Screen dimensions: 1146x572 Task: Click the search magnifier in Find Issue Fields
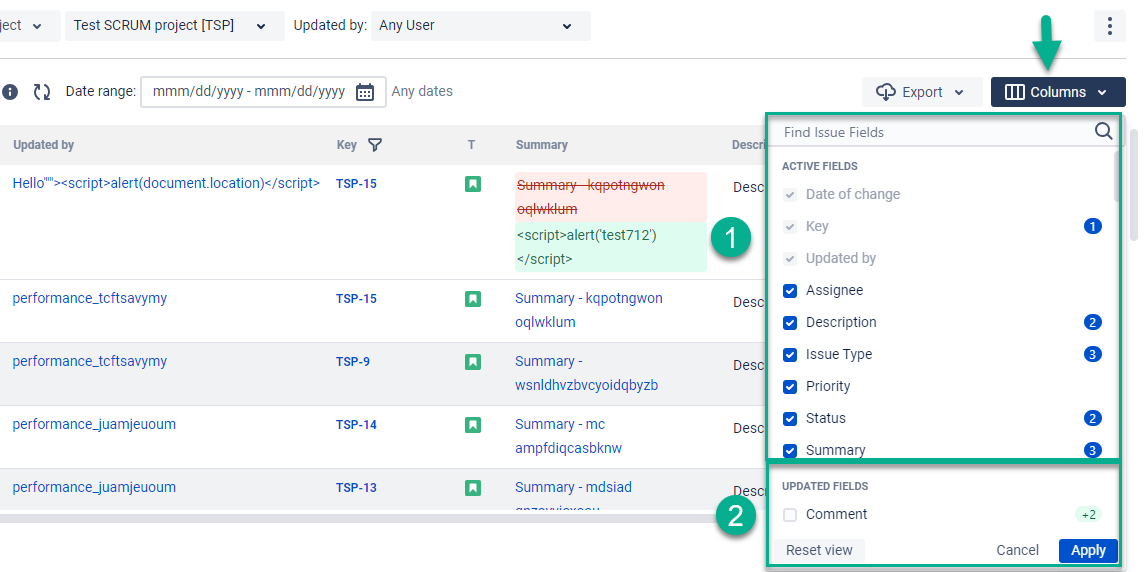(1103, 131)
